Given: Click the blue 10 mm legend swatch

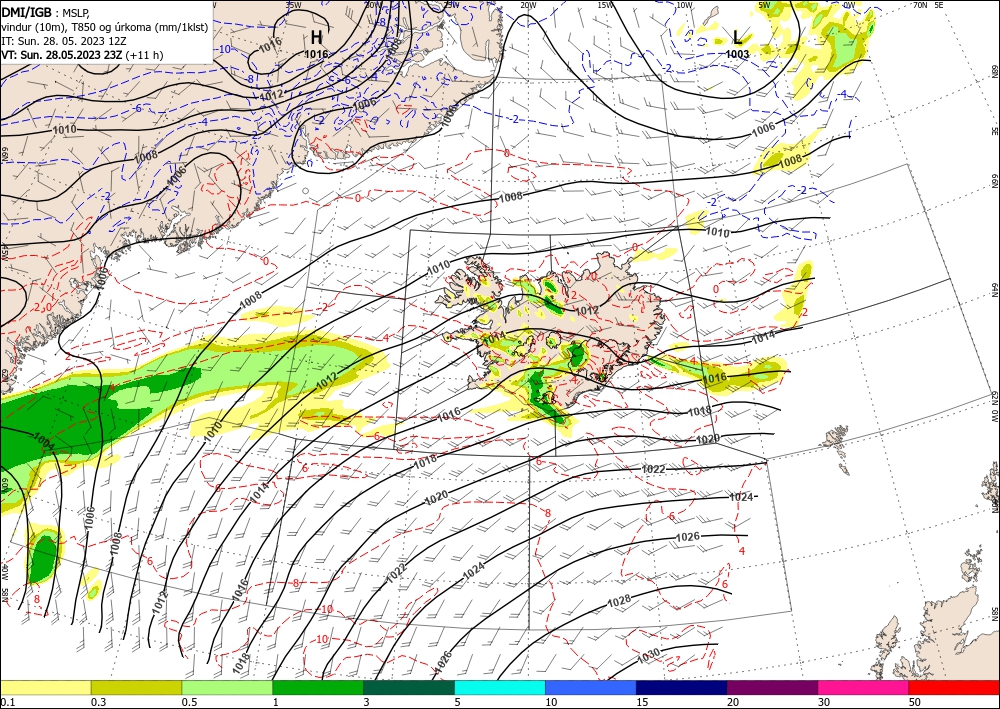Looking at the screenshot, I should pos(591,687).
